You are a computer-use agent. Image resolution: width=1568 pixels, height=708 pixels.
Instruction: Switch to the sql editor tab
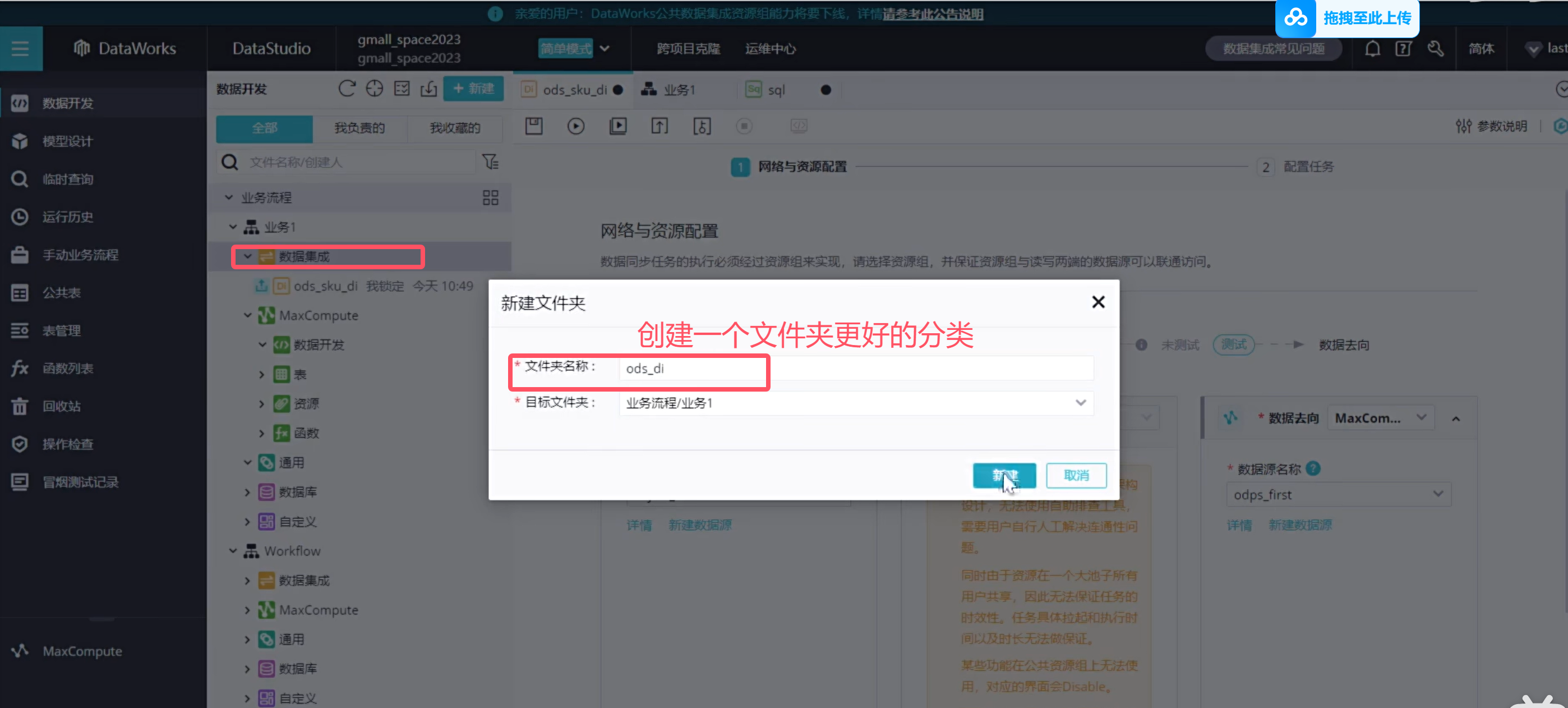click(776, 90)
